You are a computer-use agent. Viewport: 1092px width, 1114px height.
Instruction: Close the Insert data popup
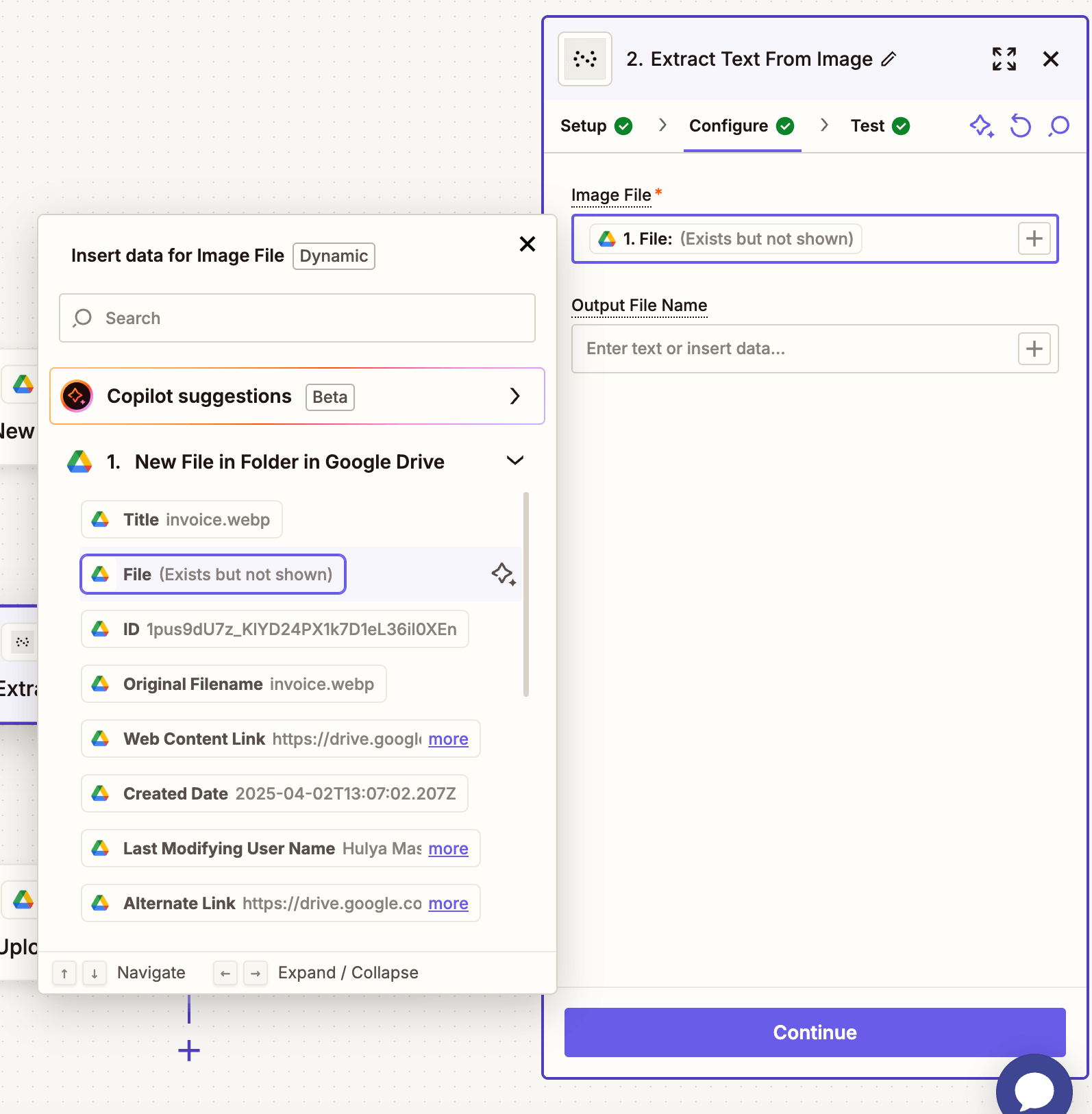pyautogui.click(x=527, y=244)
